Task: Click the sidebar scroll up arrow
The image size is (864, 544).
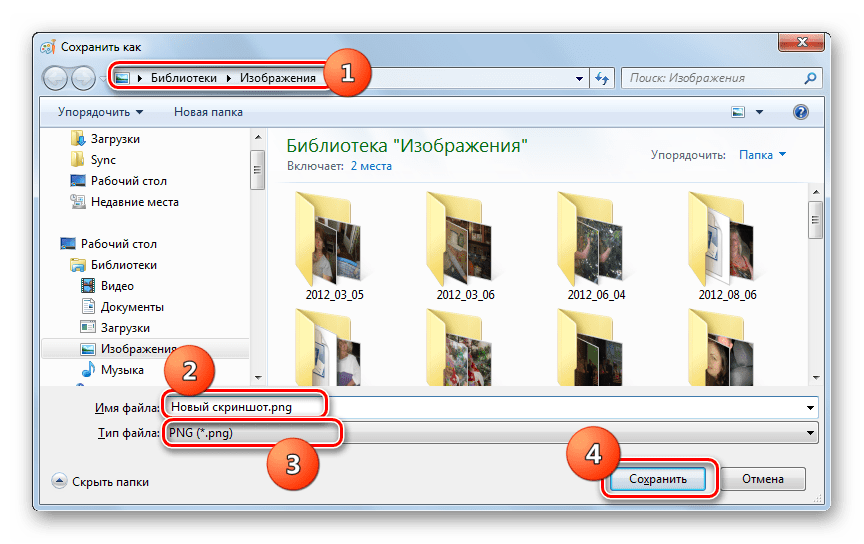Action: tap(258, 137)
